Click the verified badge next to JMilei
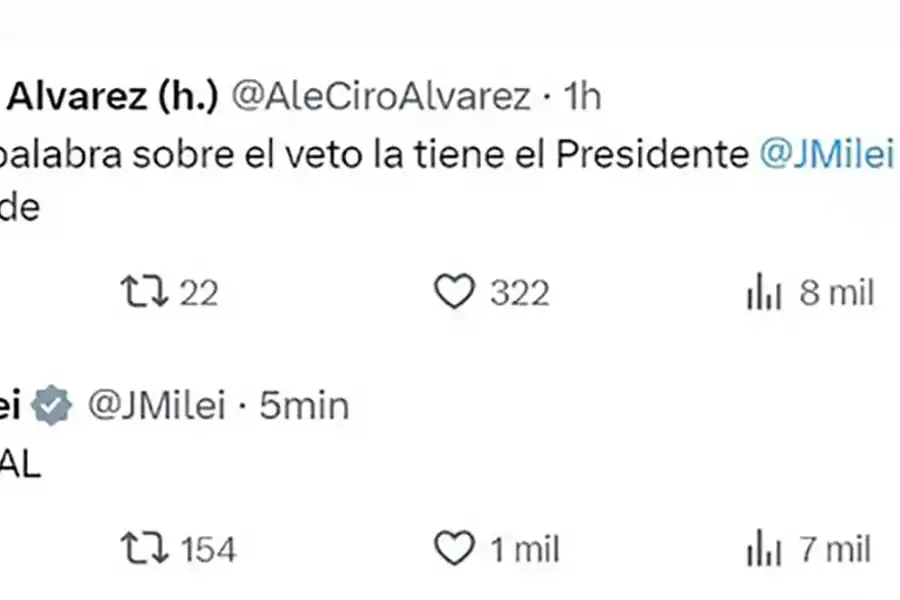The height and width of the screenshot is (600, 900). click(x=52, y=404)
